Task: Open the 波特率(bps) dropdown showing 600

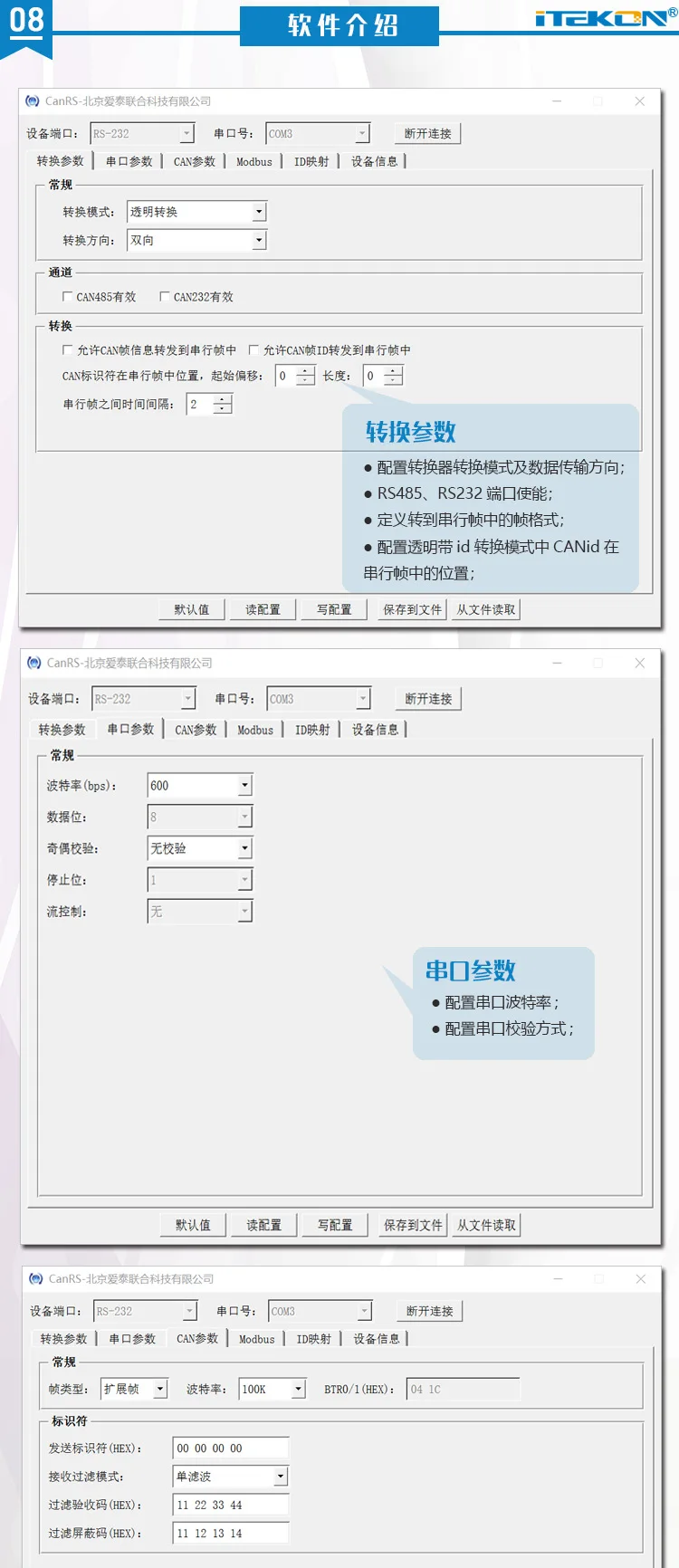Action: [x=200, y=786]
